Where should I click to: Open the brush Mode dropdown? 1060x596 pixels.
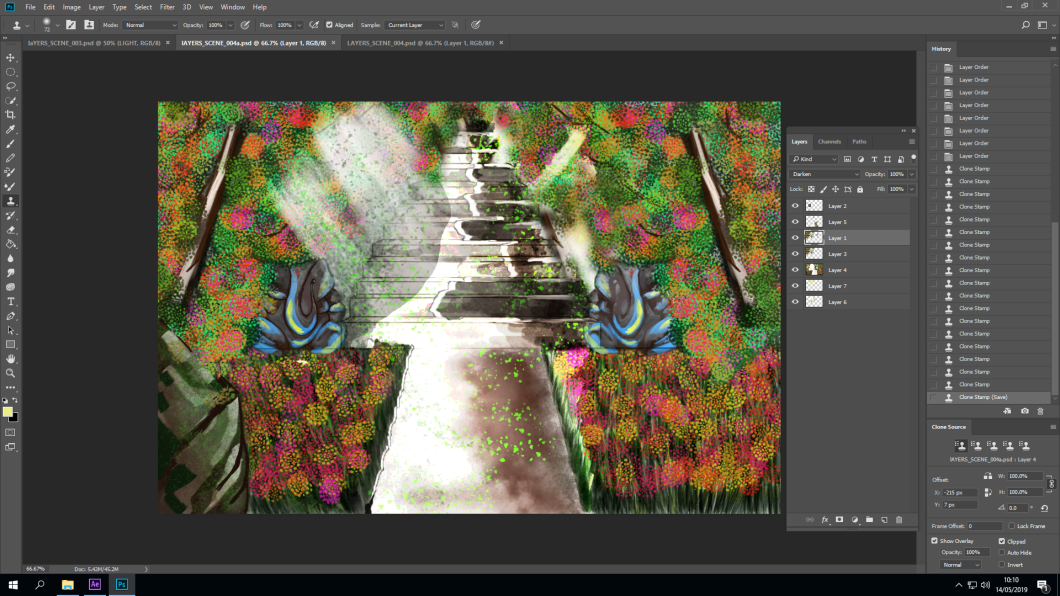click(150, 25)
